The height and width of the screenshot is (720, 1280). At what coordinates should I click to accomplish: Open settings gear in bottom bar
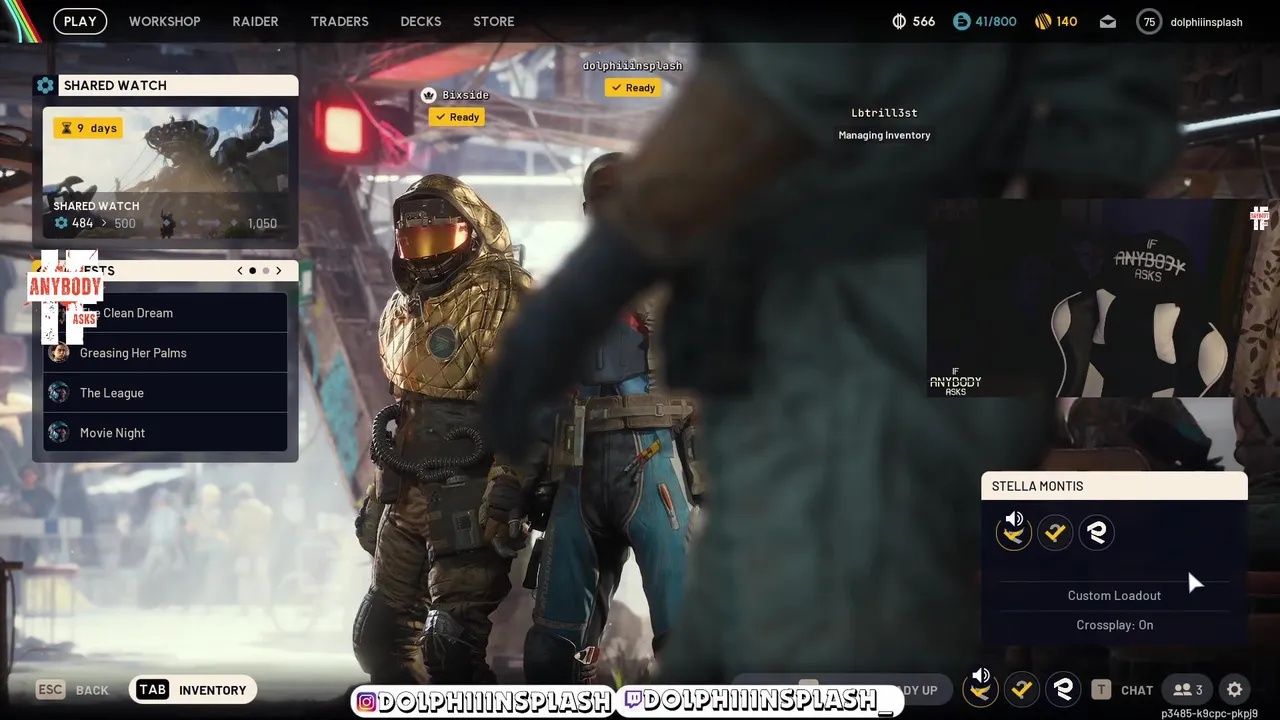[1235, 690]
